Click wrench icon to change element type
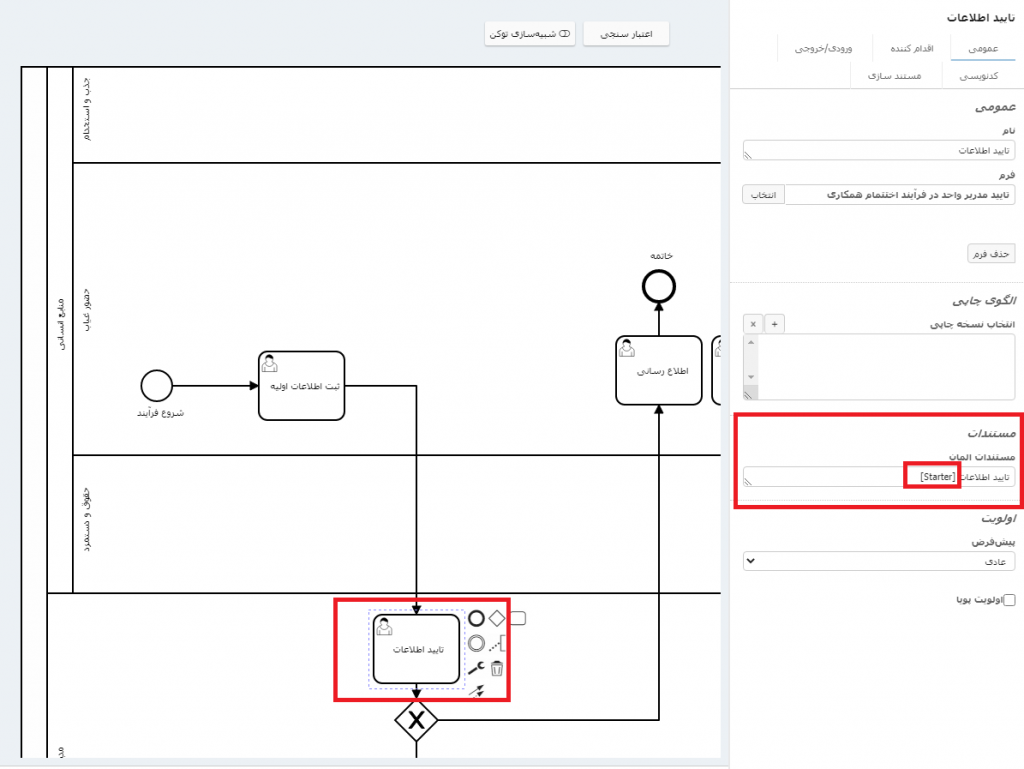This screenshot has width=1024, height=769. (x=476, y=668)
